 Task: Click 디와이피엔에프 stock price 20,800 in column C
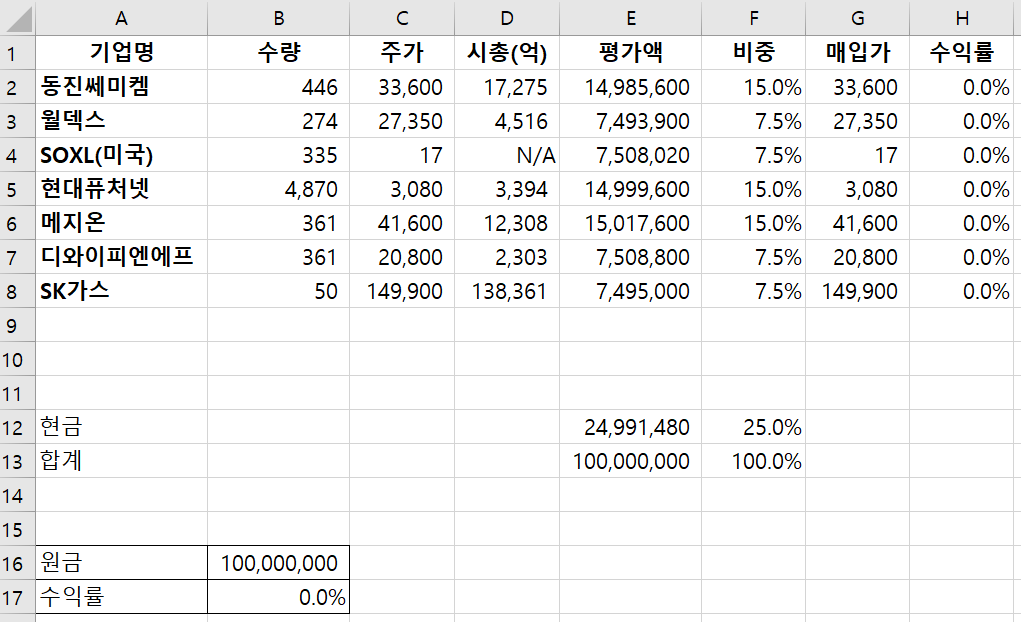(402, 257)
